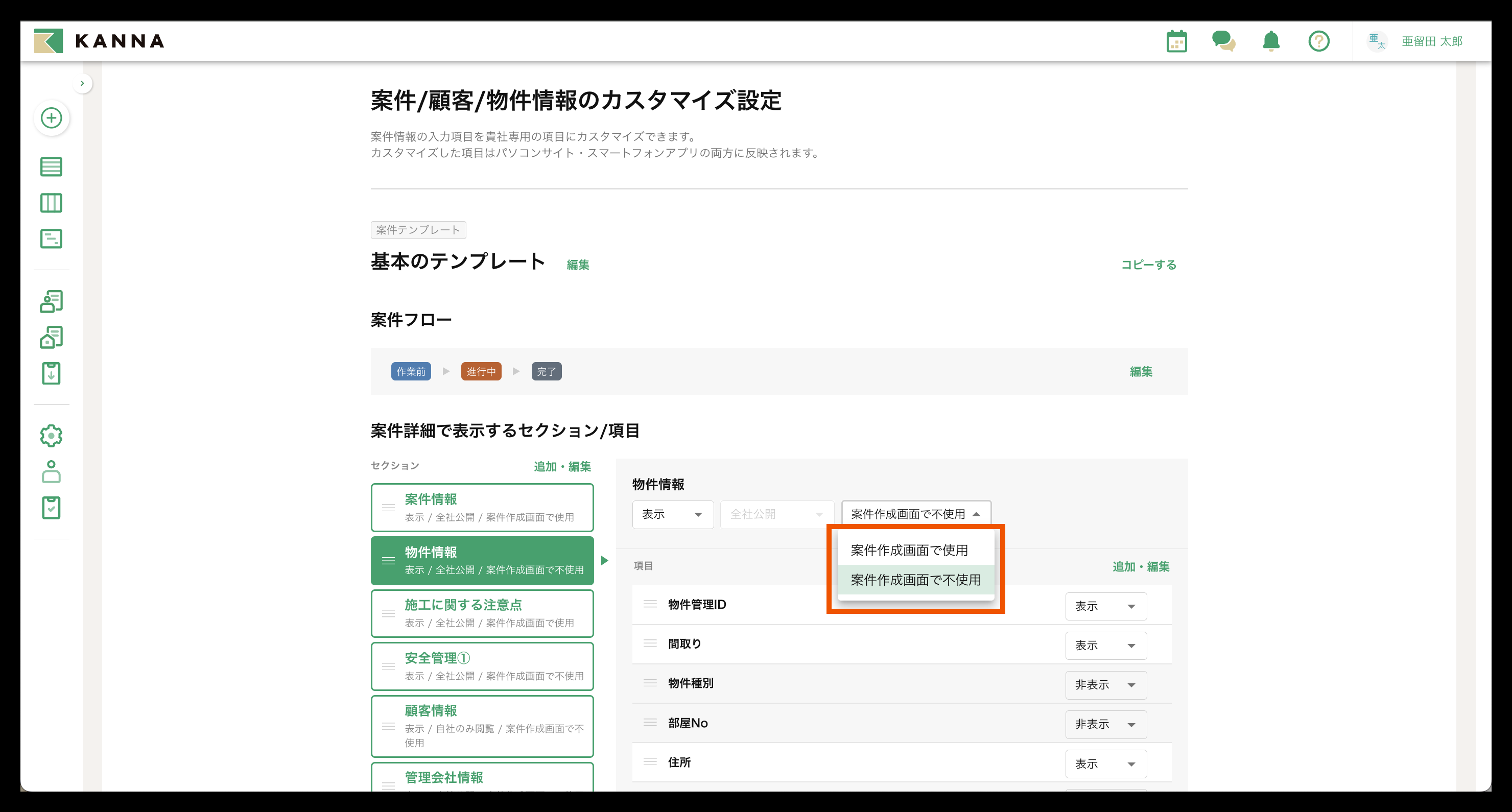Open the 表示 dropdown for 物件情報 section
Viewport: 1512px width, 812px height.
pyautogui.click(x=673, y=514)
